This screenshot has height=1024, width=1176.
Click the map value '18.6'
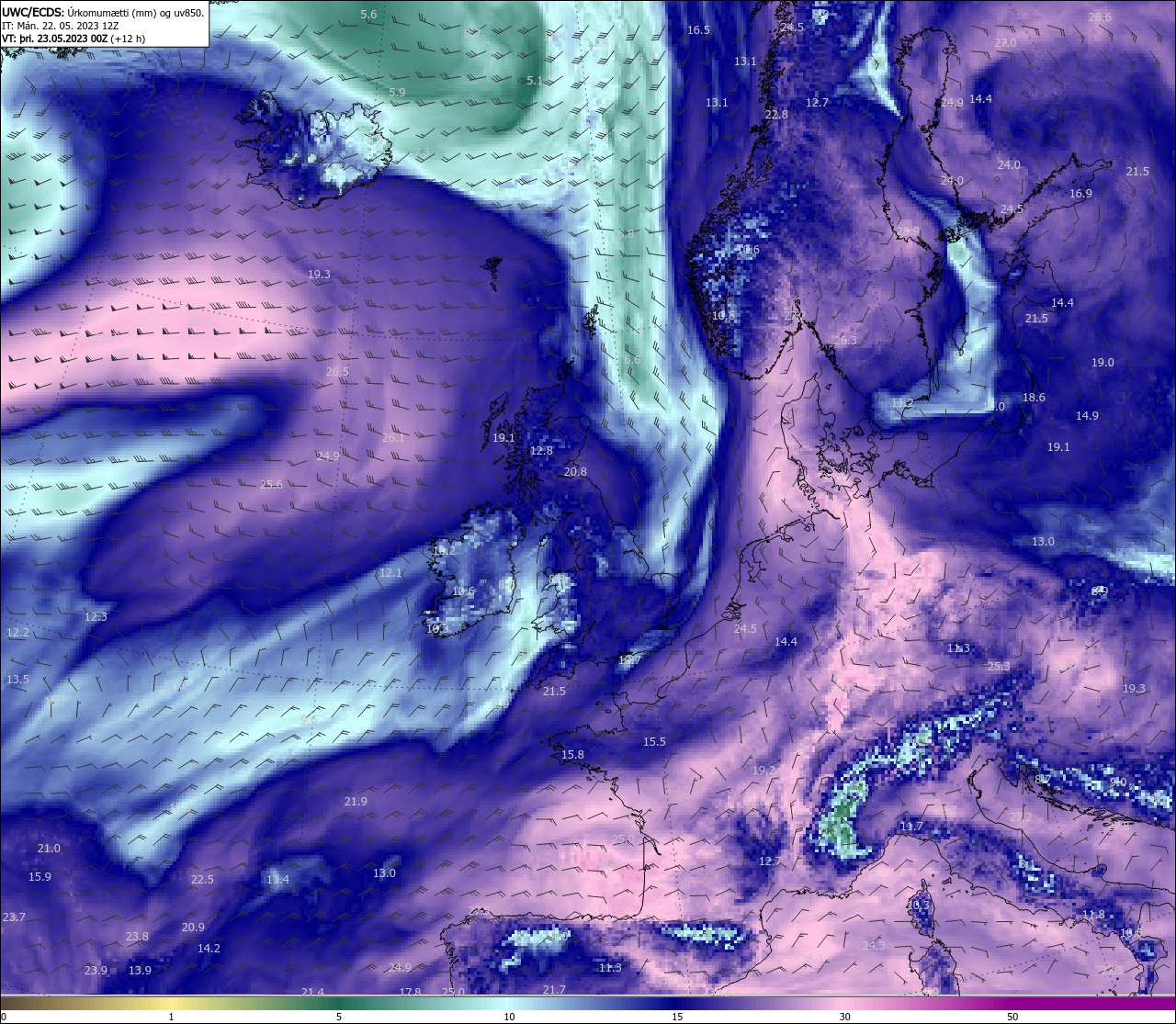(x=1034, y=398)
